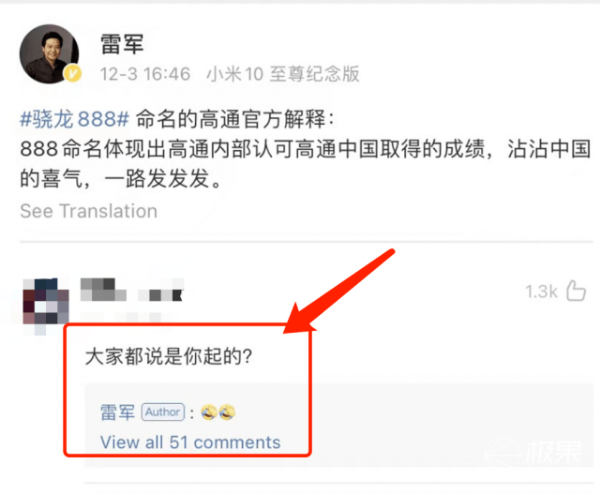Click the yellow verified V badge
This screenshot has width=600, height=493.
point(72,73)
